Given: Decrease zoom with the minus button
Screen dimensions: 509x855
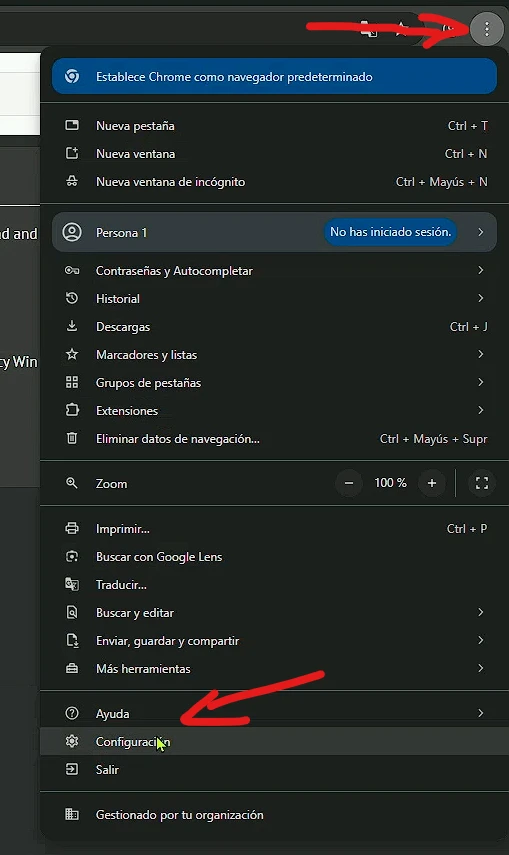Looking at the screenshot, I should pyautogui.click(x=349, y=483).
